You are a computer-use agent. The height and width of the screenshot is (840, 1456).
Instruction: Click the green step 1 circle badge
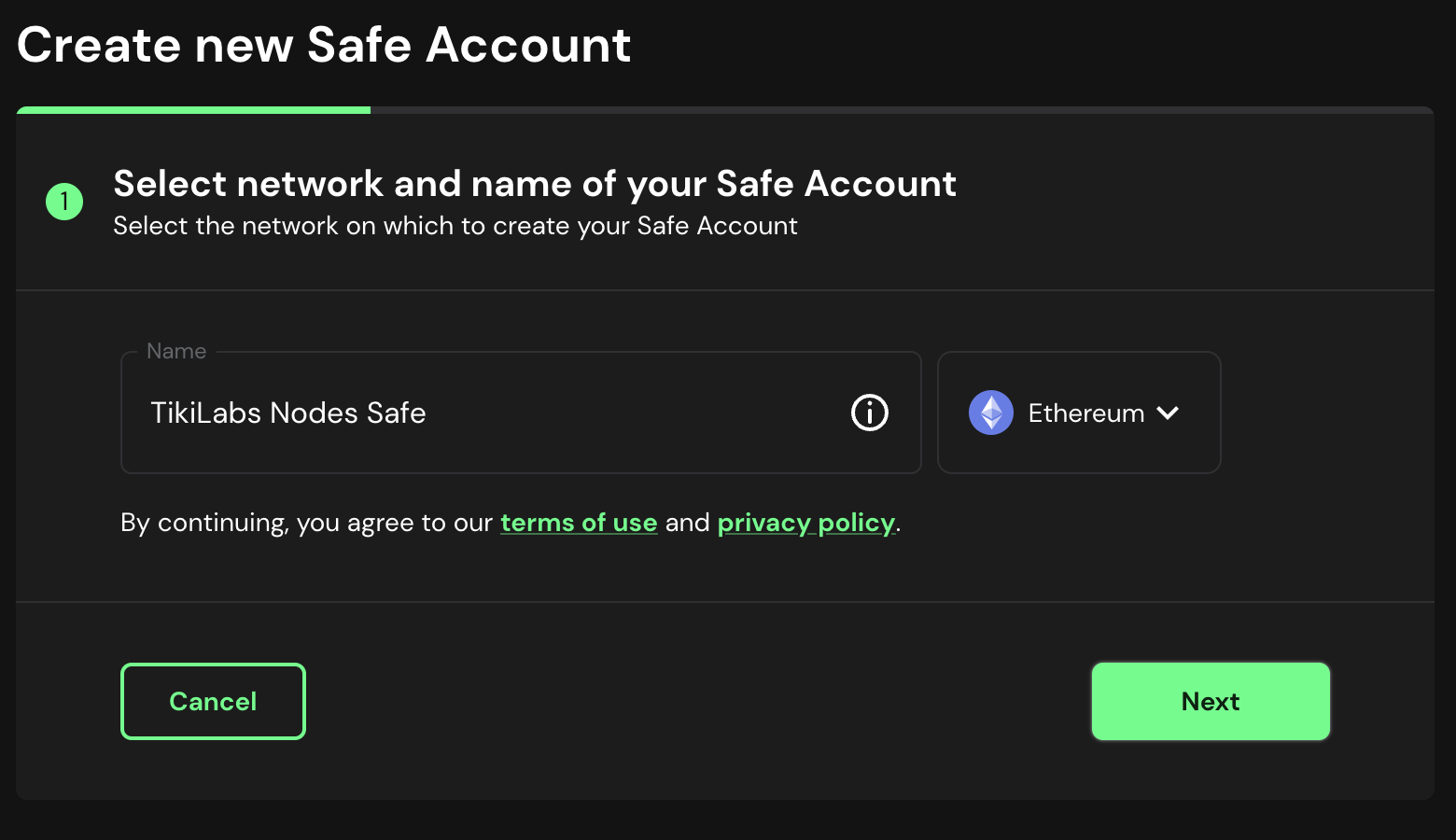(64, 202)
